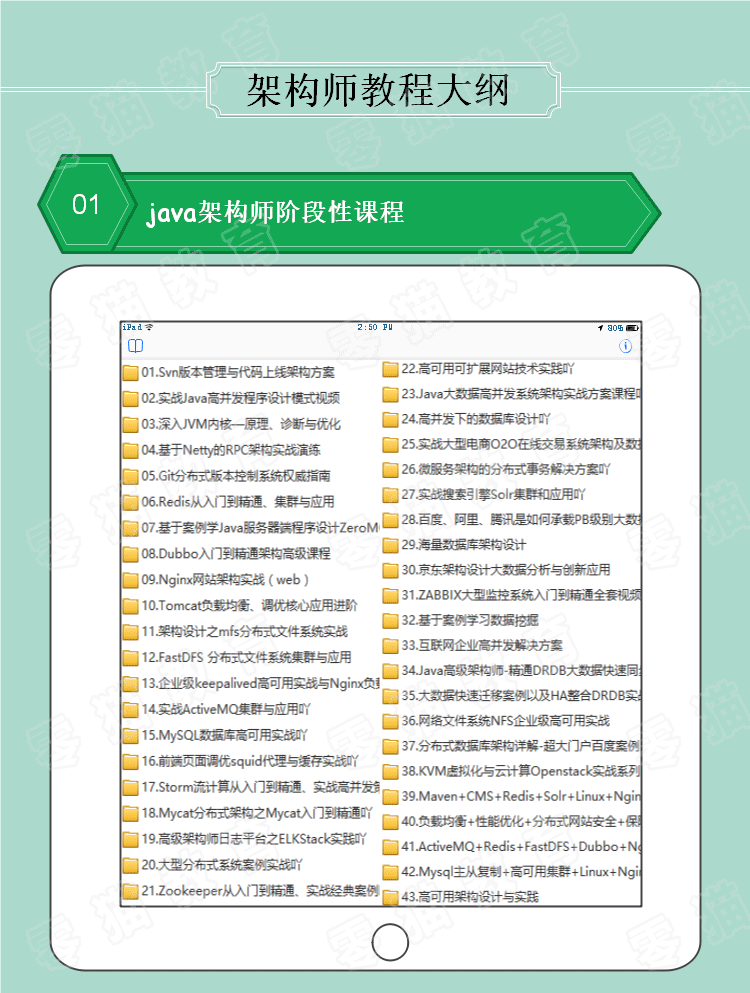Open folder 19.高级架构师日志平台之ELKStack实践
Viewport: 750px width, 993px height.
(245, 839)
